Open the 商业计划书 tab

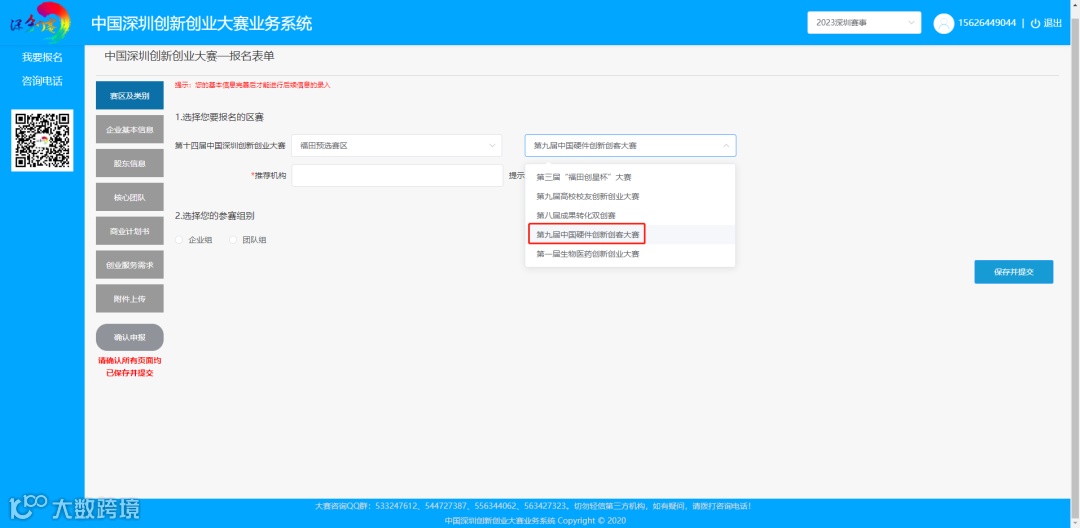pos(129,231)
